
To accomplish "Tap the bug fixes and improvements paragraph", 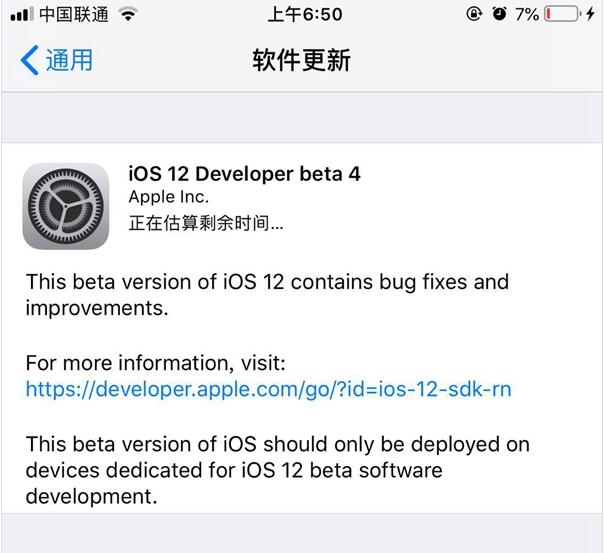I will coord(267,295).
